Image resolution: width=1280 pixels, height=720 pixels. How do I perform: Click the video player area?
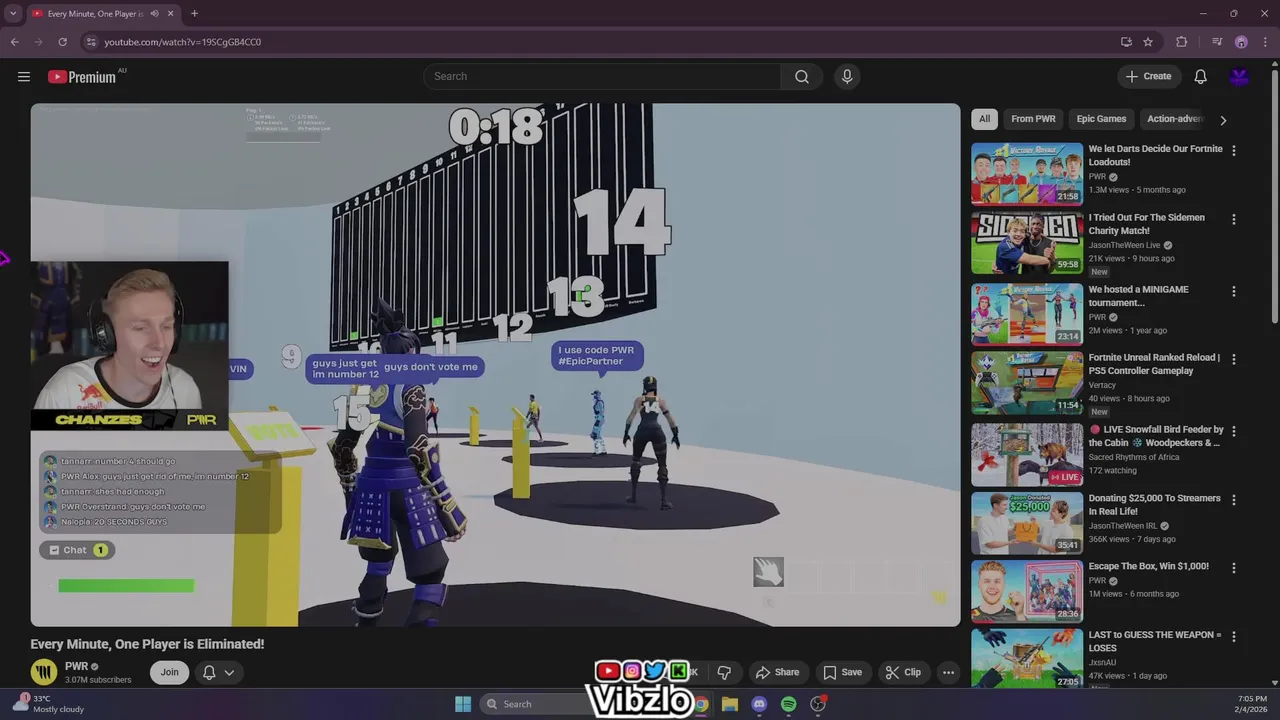tap(495, 365)
